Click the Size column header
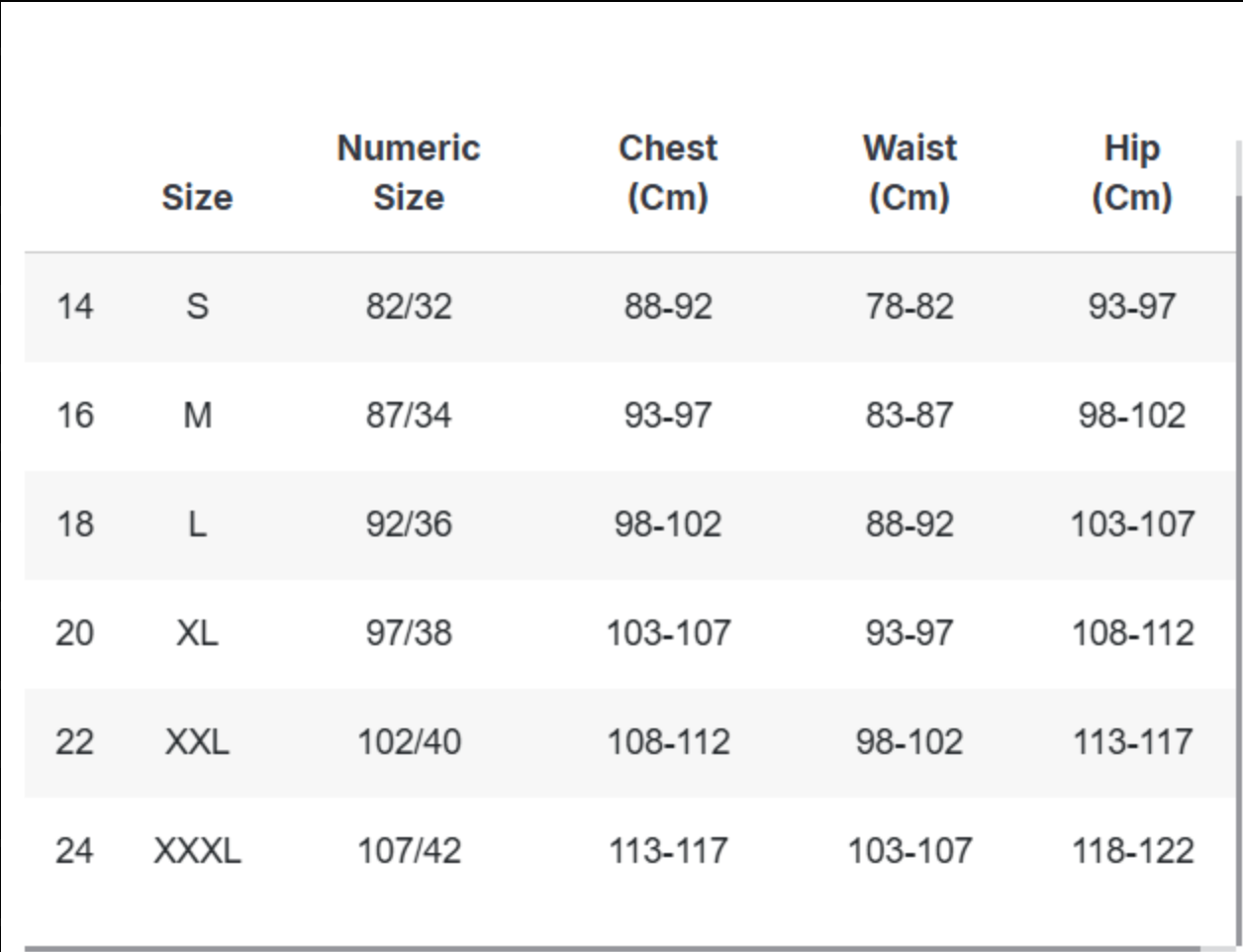This screenshot has width=1243, height=952. coord(197,197)
